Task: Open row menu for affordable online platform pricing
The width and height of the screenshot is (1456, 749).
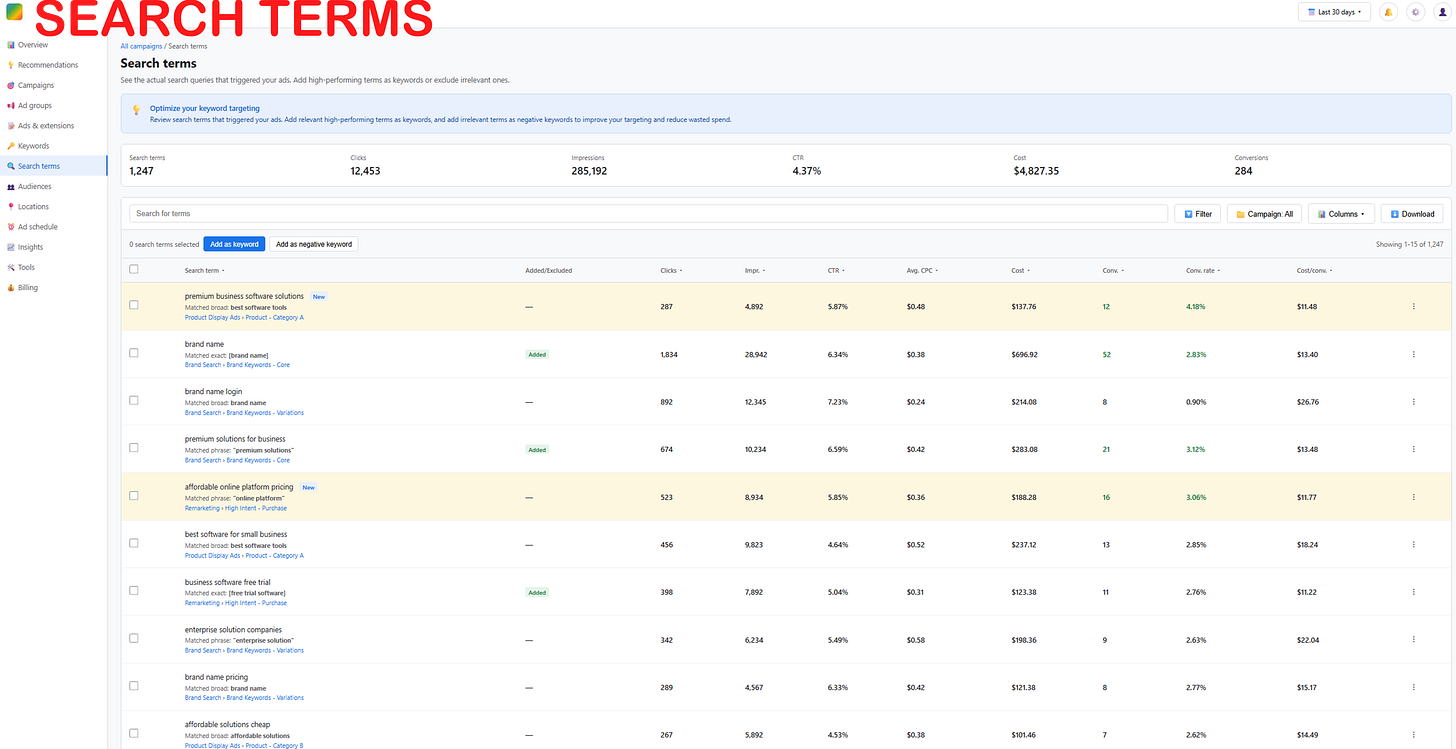Action: coord(1413,497)
